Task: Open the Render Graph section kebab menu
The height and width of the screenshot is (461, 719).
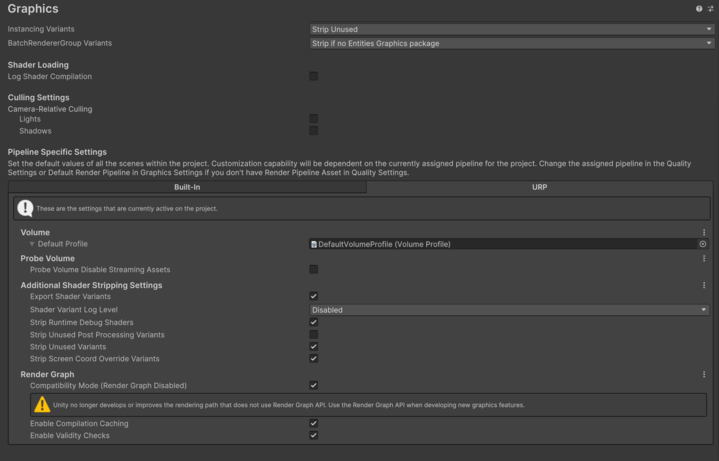Action: point(704,375)
